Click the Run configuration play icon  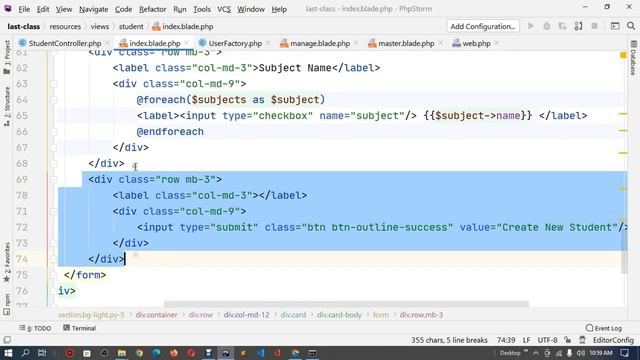(531, 26)
